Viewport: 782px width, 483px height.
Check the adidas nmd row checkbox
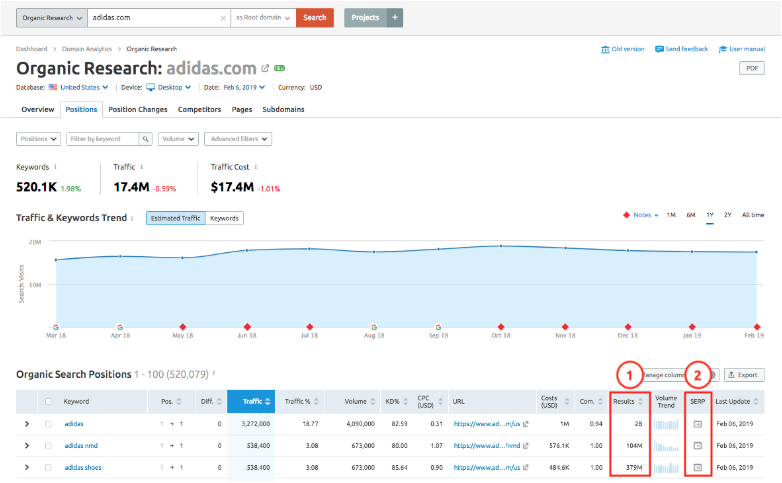pyautogui.click(x=48, y=445)
